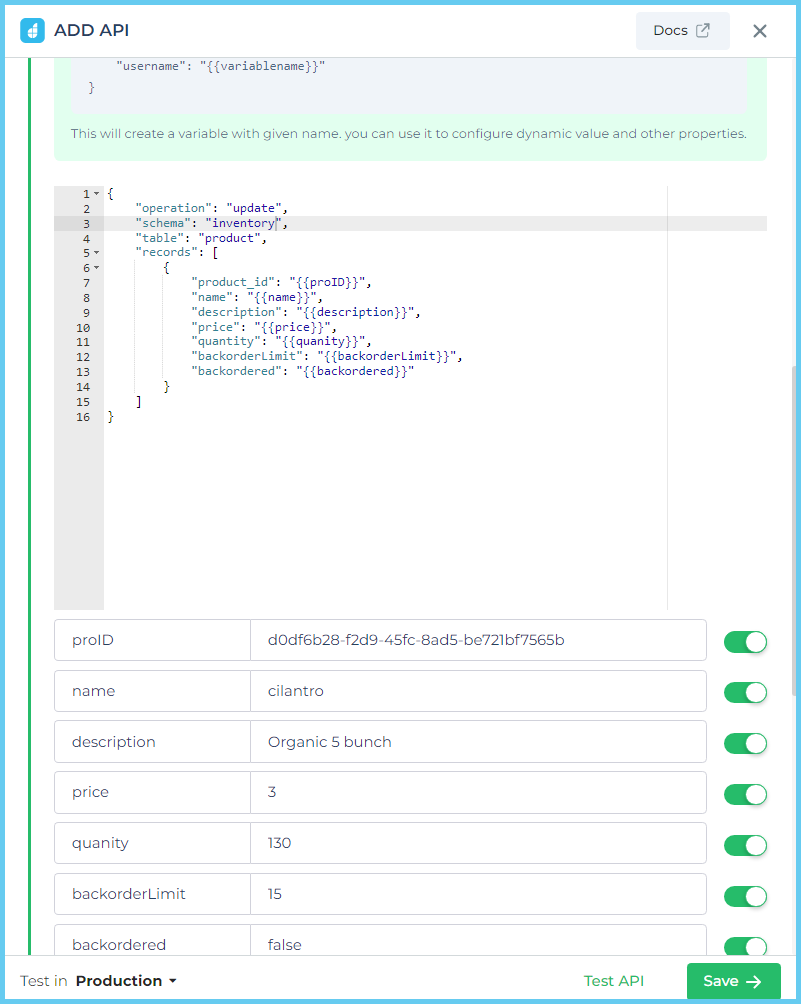Screen dimensions: 801x1004
Task: Switch off the price variable toggle
Action: coord(745,794)
